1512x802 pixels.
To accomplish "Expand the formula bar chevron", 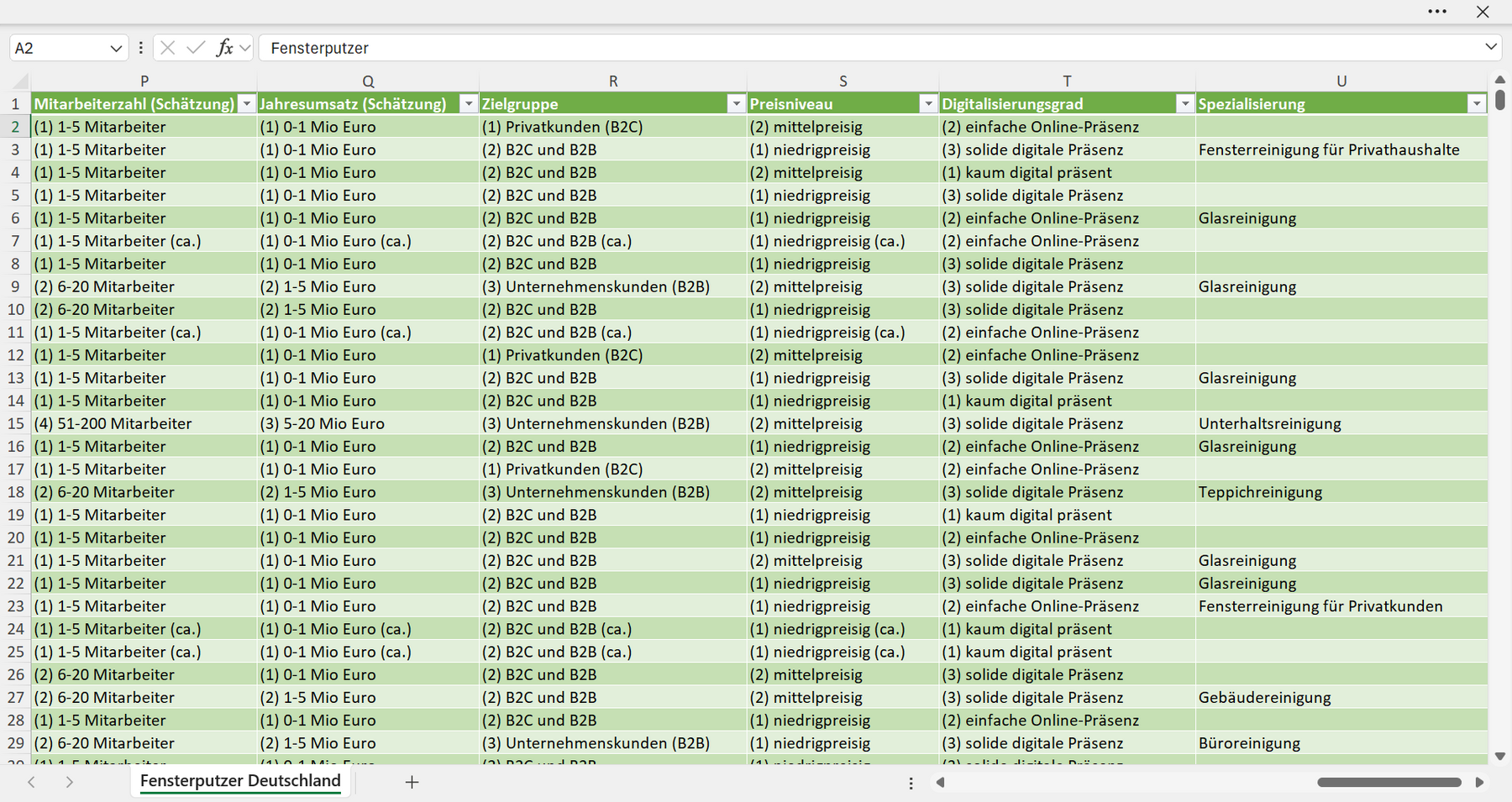I will 1491,47.
